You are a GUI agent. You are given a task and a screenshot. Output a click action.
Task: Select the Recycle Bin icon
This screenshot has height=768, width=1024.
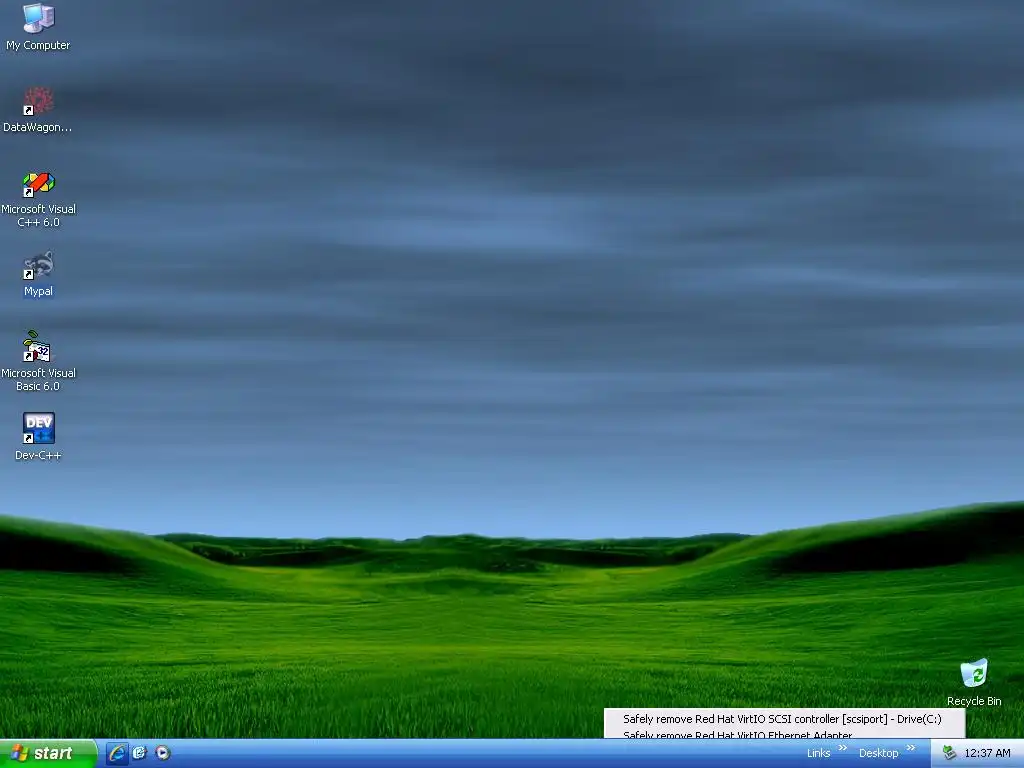click(x=974, y=682)
